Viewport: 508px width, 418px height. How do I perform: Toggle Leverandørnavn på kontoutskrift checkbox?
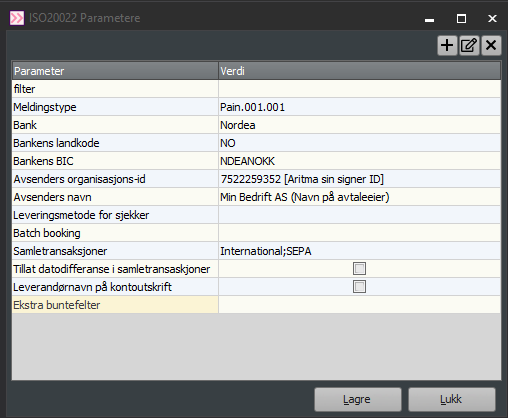pyautogui.click(x=359, y=287)
